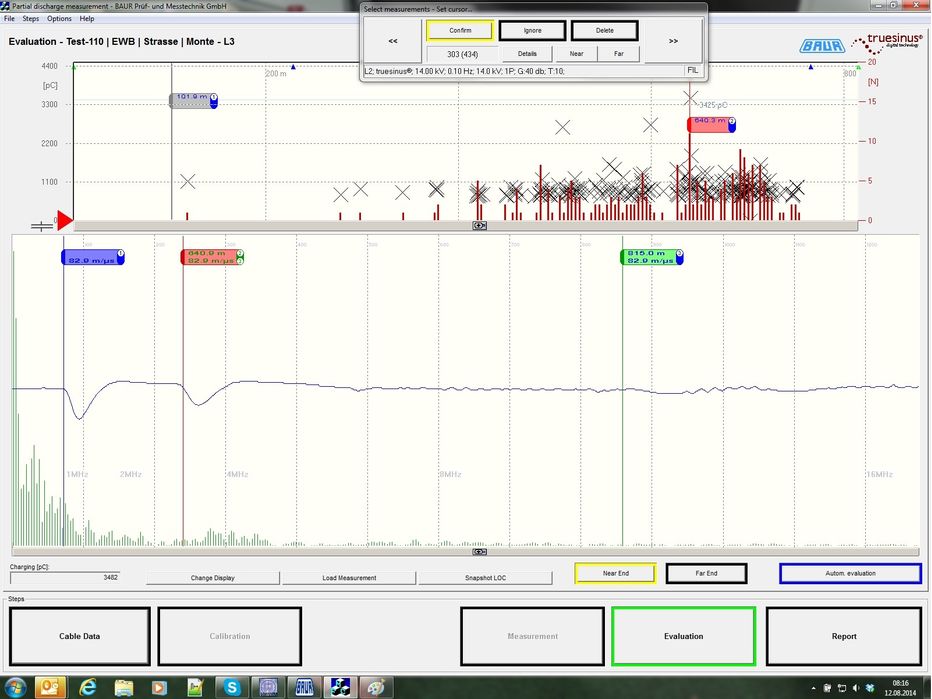Open the Options menu
Viewport: 932px width, 699px height.
coord(59,18)
